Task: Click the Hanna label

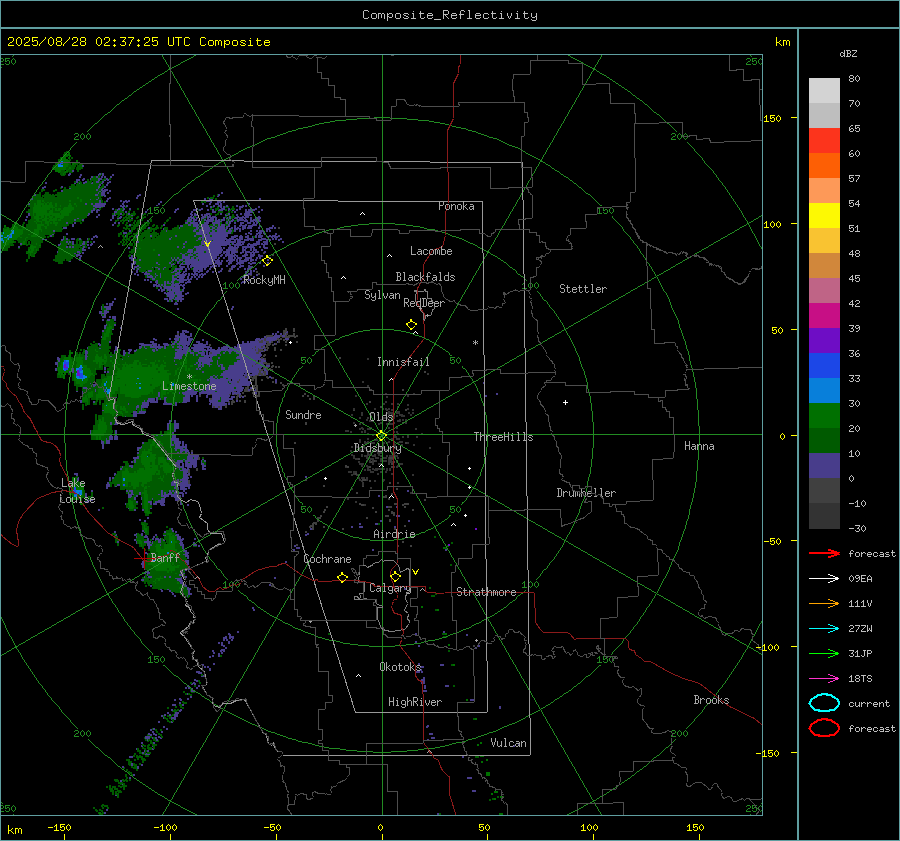Action: pos(699,446)
